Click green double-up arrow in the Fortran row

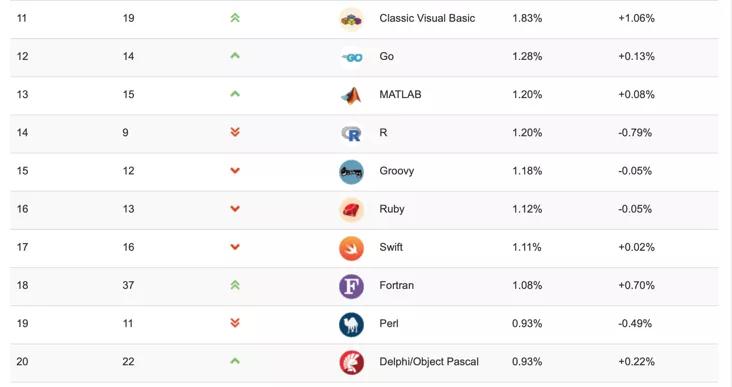point(235,285)
